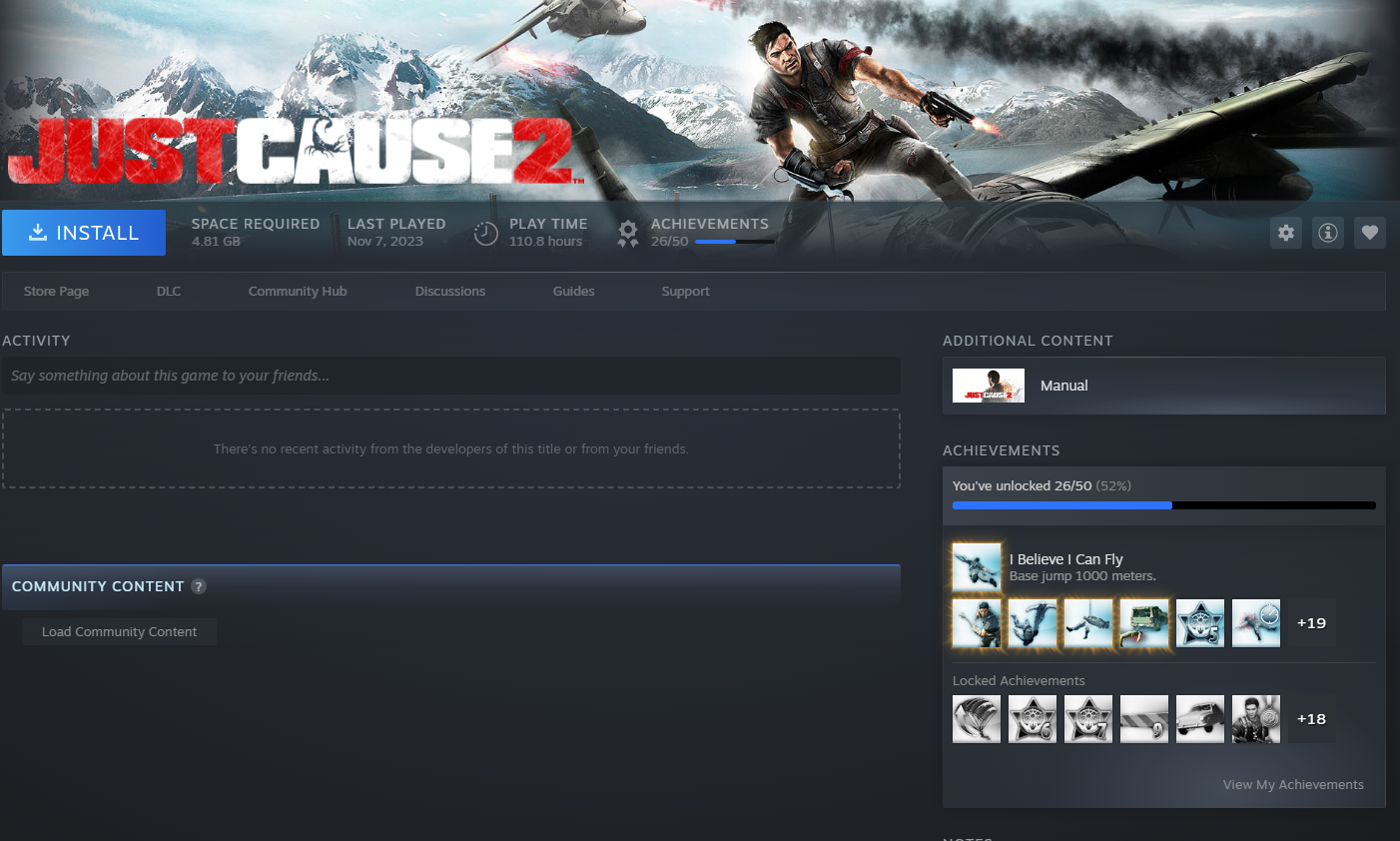This screenshot has width=1400, height=841.
Task: Click first locked achievement parachute icon
Action: 977,719
